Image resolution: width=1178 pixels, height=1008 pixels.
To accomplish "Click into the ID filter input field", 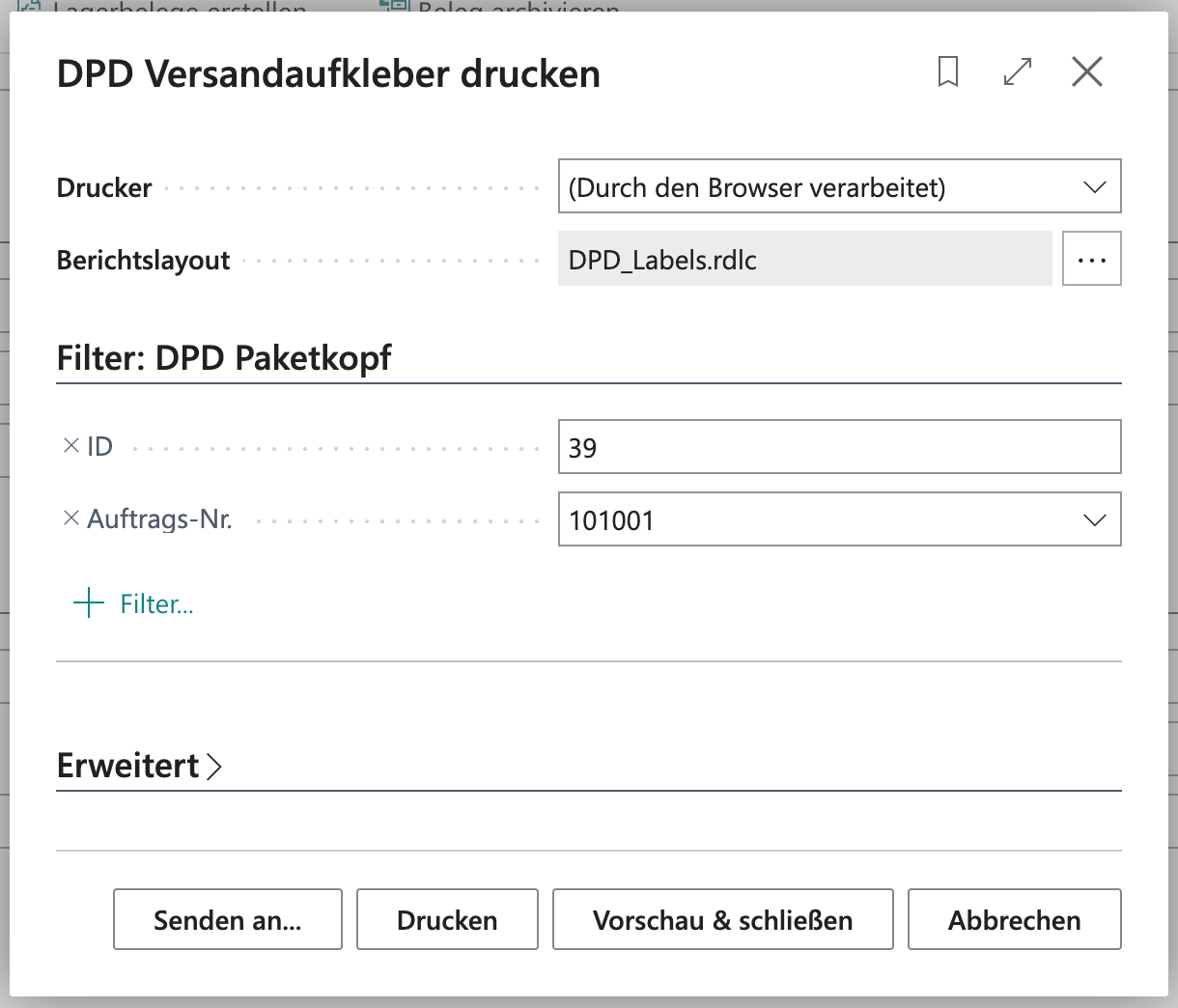I will click(x=840, y=447).
